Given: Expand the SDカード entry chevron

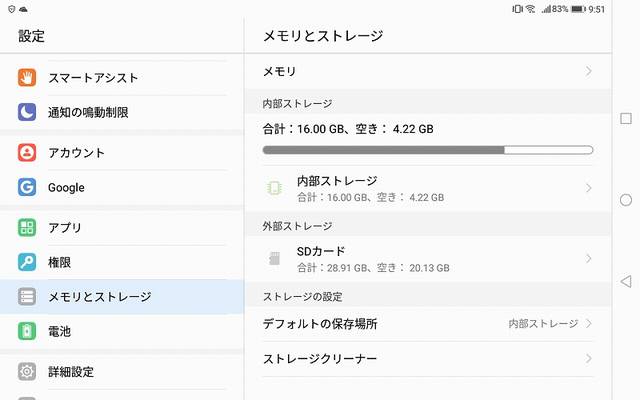Looking at the screenshot, I should (x=588, y=259).
